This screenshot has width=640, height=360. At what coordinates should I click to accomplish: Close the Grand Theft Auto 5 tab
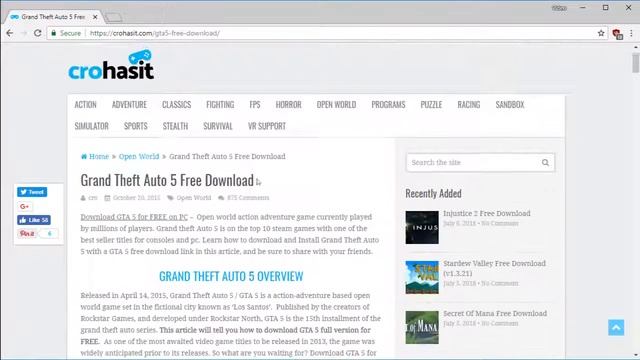[95, 17]
